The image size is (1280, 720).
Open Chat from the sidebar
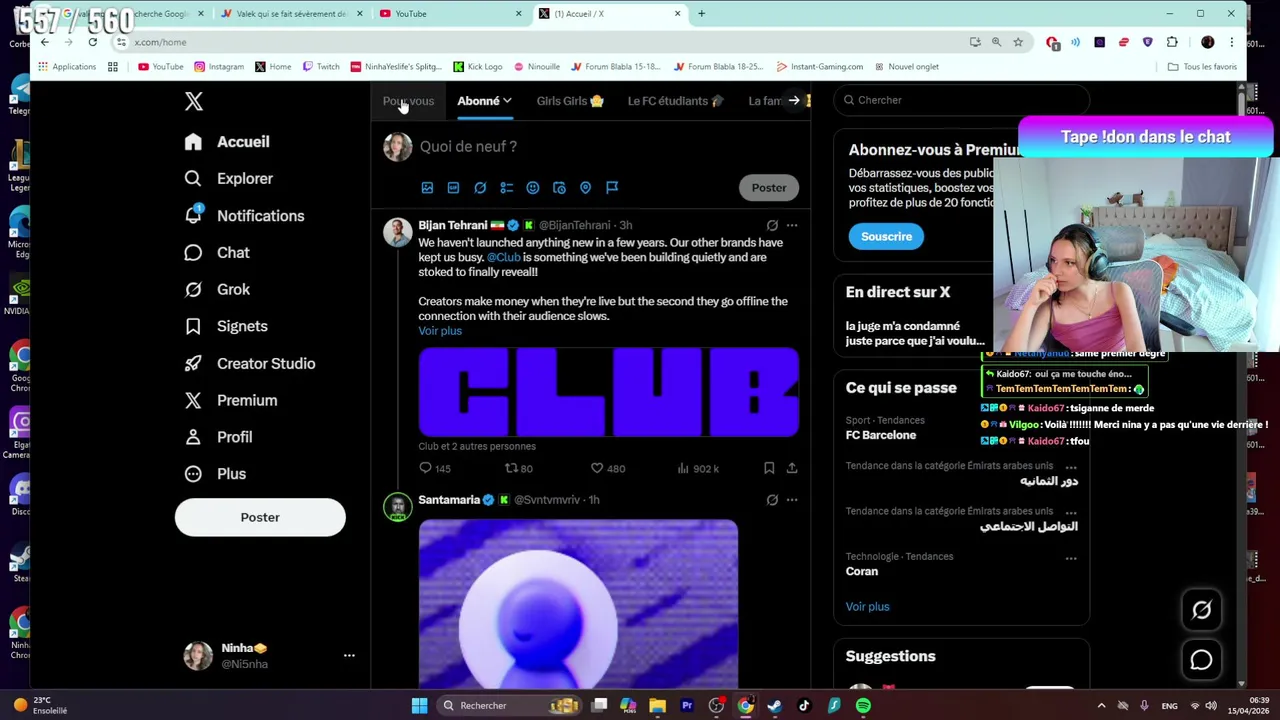pyautogui.click(x=216, y=253)
